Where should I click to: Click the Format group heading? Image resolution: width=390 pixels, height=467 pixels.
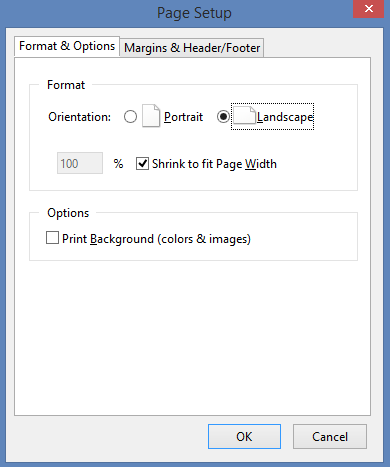[x=66, y=85]
